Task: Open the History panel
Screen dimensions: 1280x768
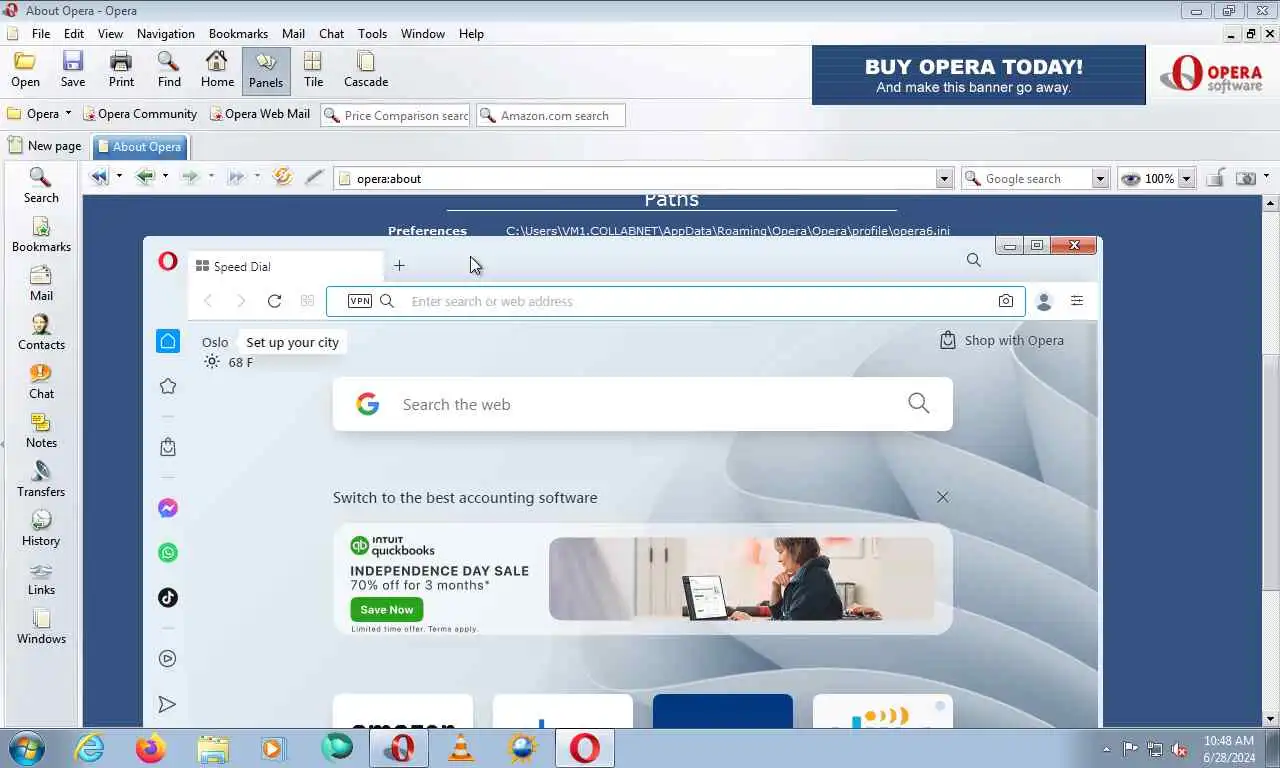Action: click(x=41, y=529)
